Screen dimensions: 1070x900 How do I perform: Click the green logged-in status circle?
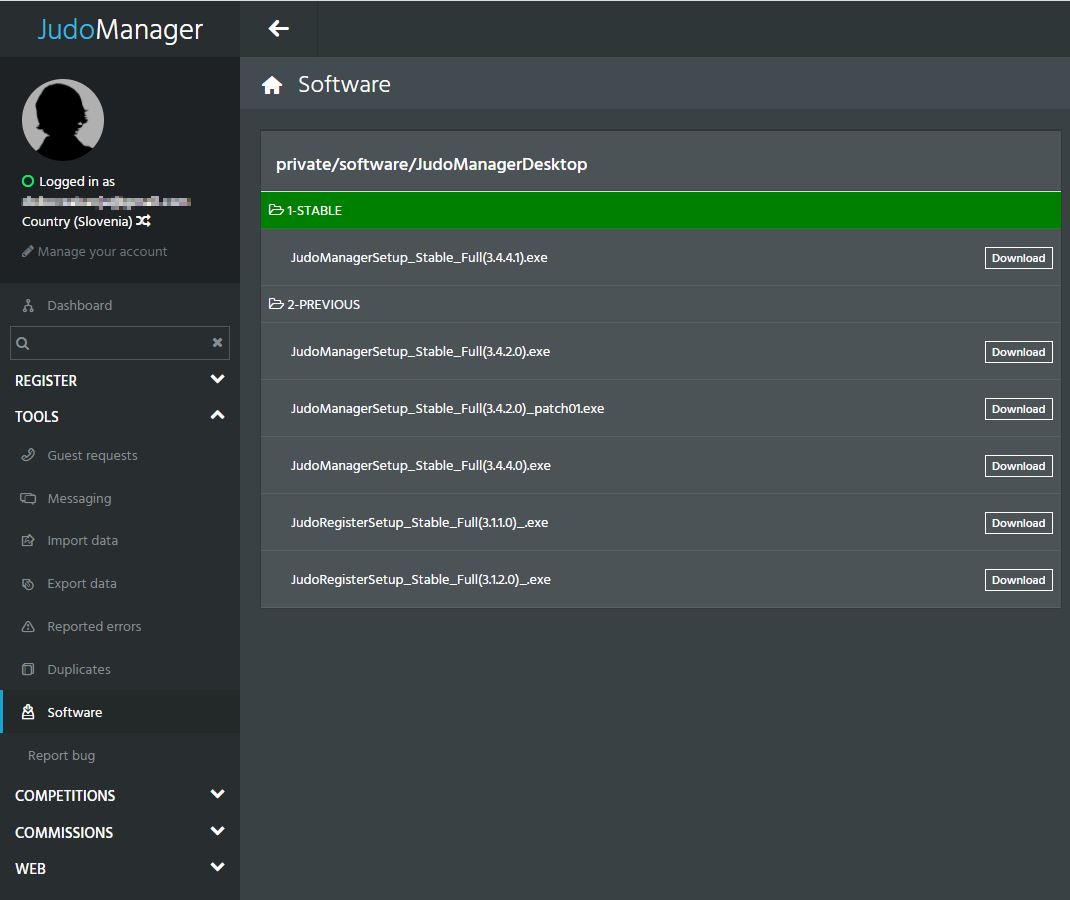point(28,181)
